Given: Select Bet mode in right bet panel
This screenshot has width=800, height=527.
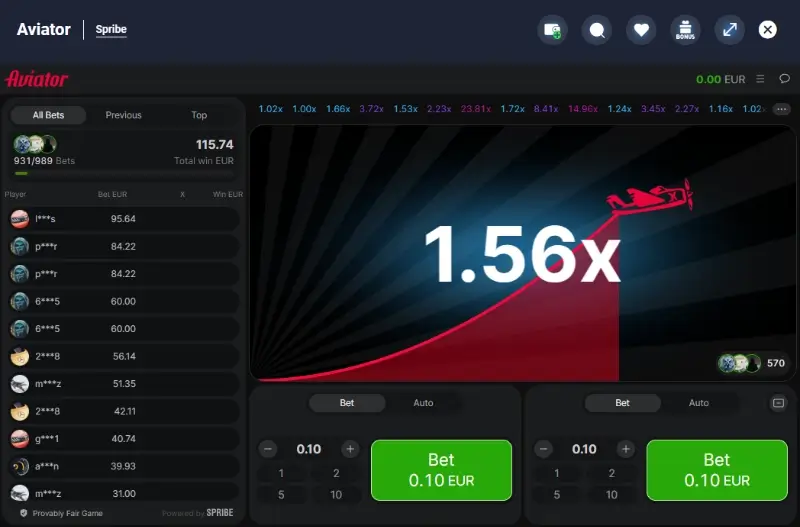Looking at the screenshot, I should coord(622,403).
